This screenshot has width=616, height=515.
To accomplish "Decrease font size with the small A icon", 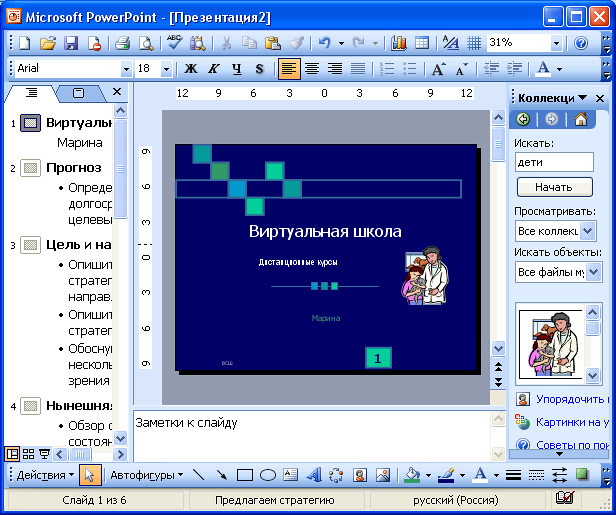I will tap(462, 69).
